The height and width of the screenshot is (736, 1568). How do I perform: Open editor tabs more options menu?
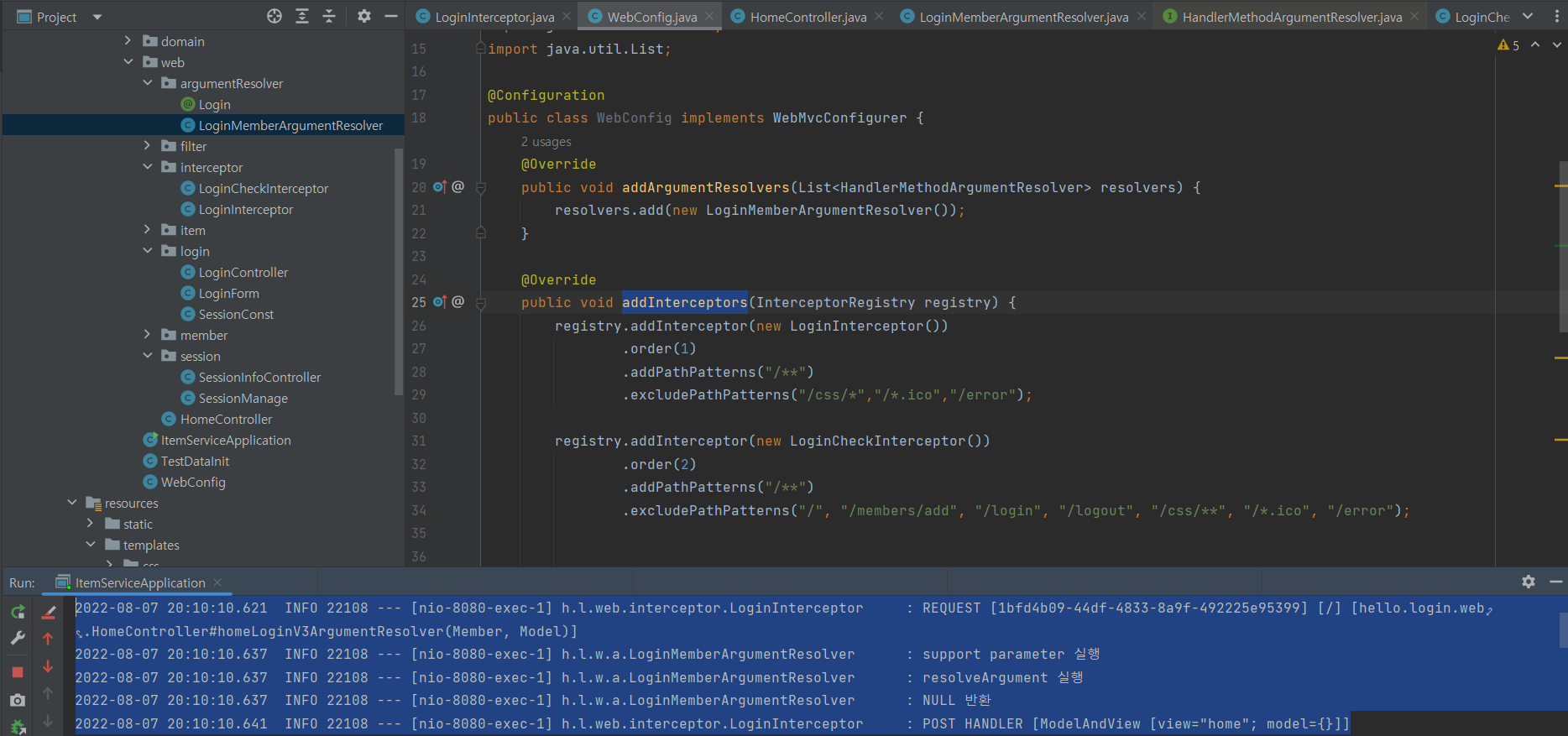click(1555, 16)
